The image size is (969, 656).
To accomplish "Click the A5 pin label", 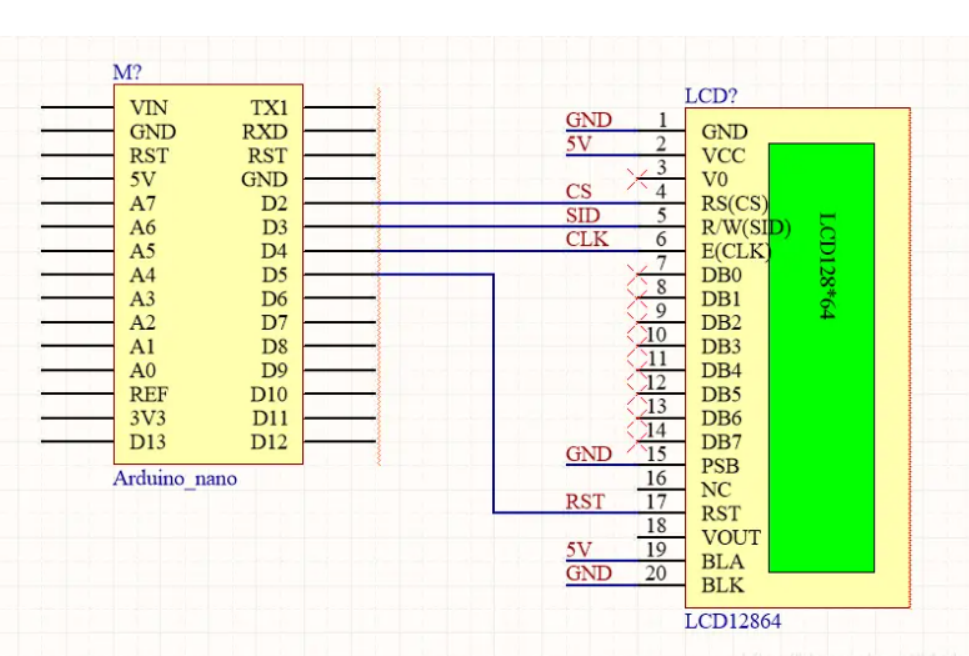I will [x=142, y=251].
